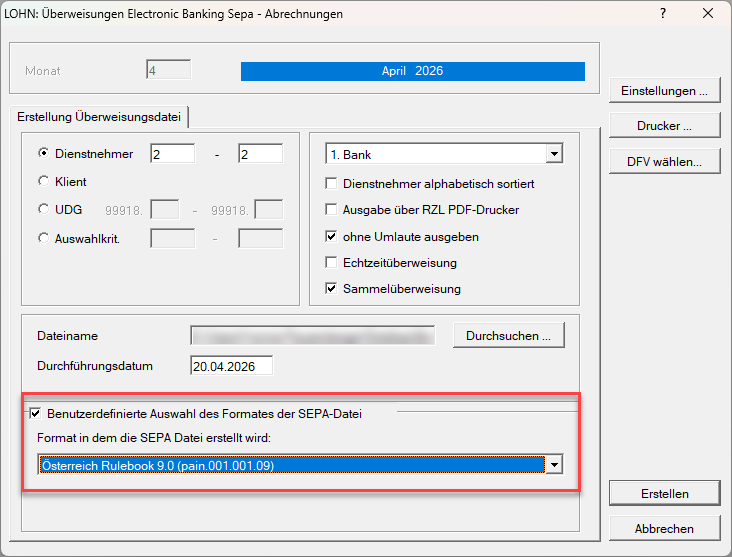This screenshot has height=557, width=732.
Task: Select the Auswahlkrit. radio button
Action: [x=43, y=238]
